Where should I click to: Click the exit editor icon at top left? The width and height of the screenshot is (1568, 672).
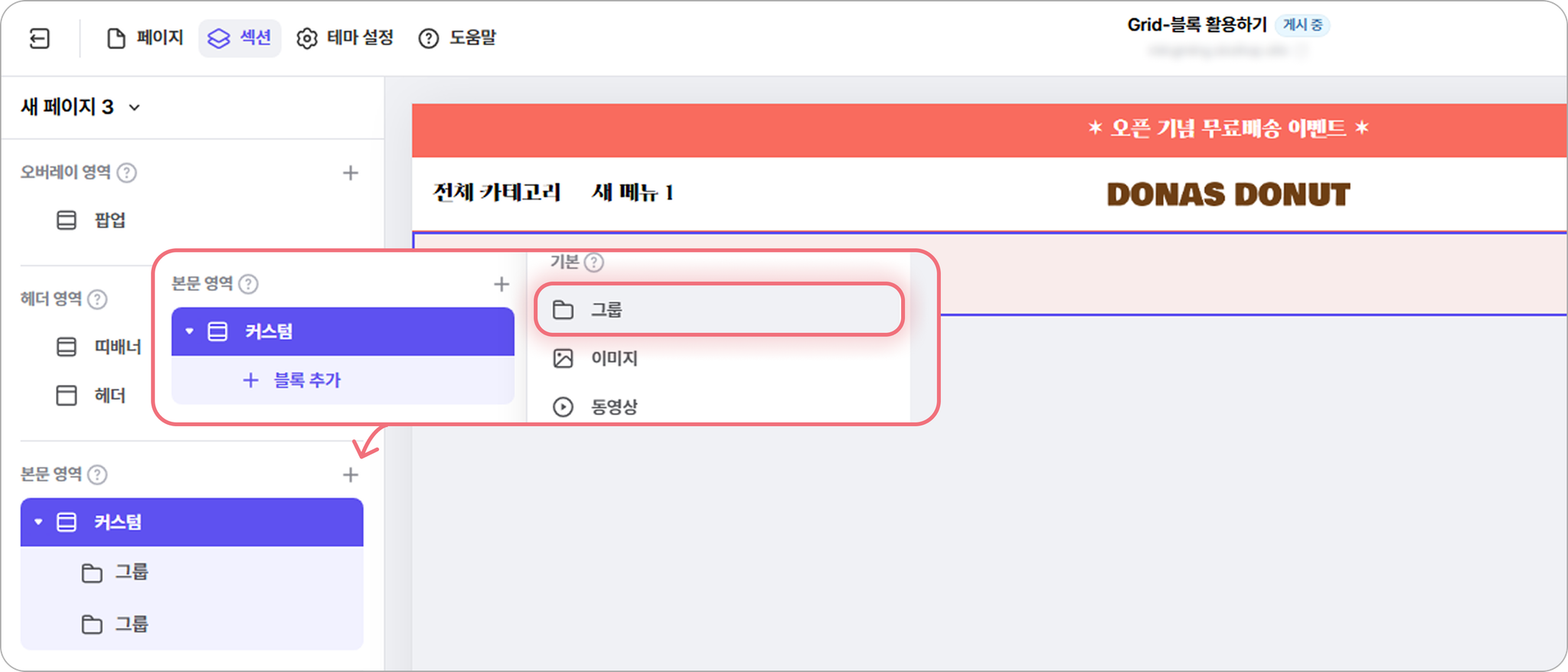click(x=40, y=38)
